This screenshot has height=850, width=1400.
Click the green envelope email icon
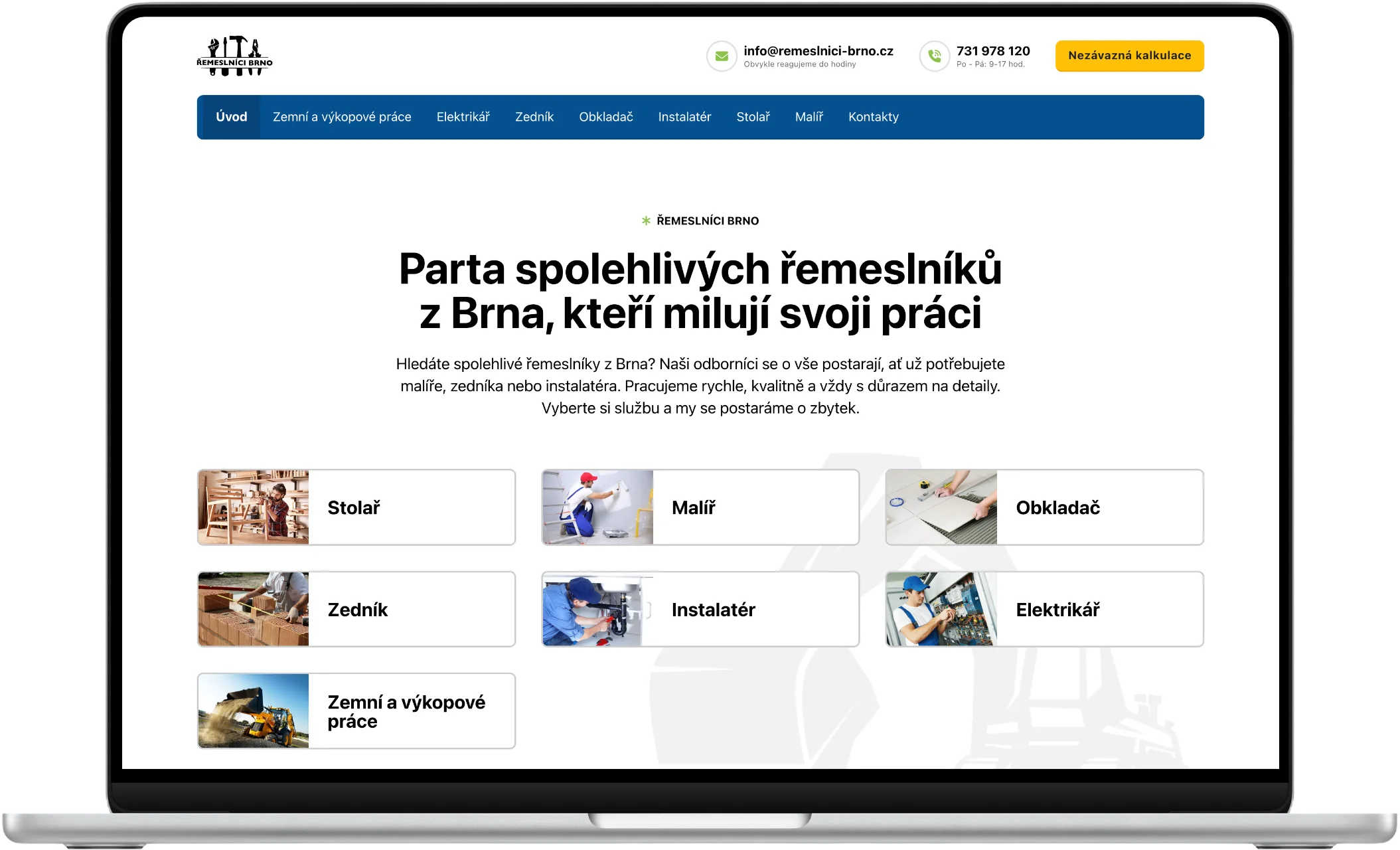[x=722, y=56]
